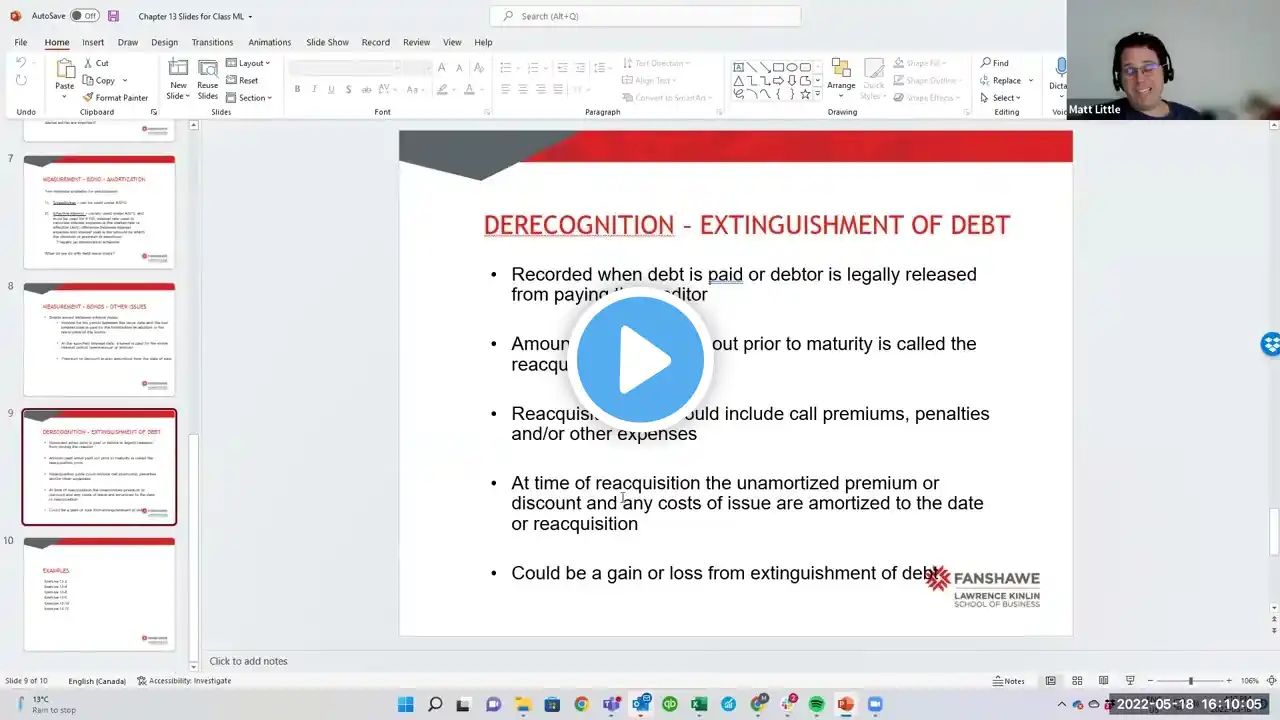1280x720 pixels.
Task: Open Windows taskbar search
Action: tap(435, 705)
